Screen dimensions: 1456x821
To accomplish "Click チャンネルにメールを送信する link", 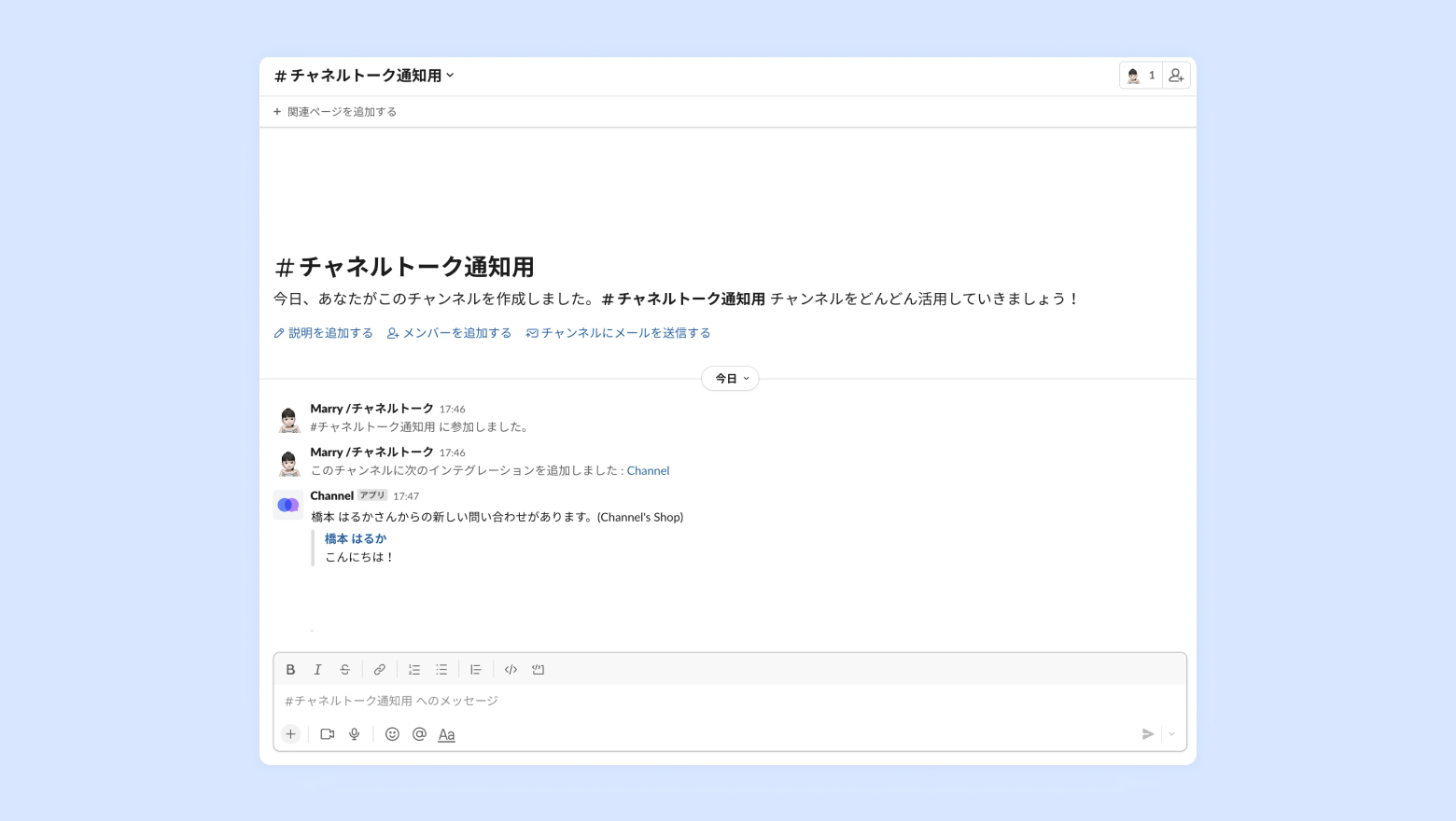I will coord(618,333).
